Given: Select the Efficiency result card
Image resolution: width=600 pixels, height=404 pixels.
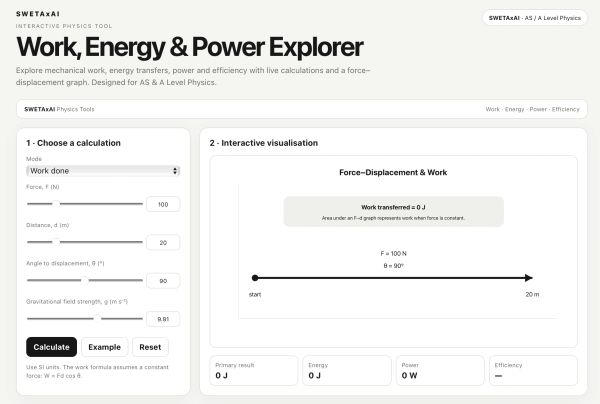Looking at the screenshot, I should (x=533, y=371).
